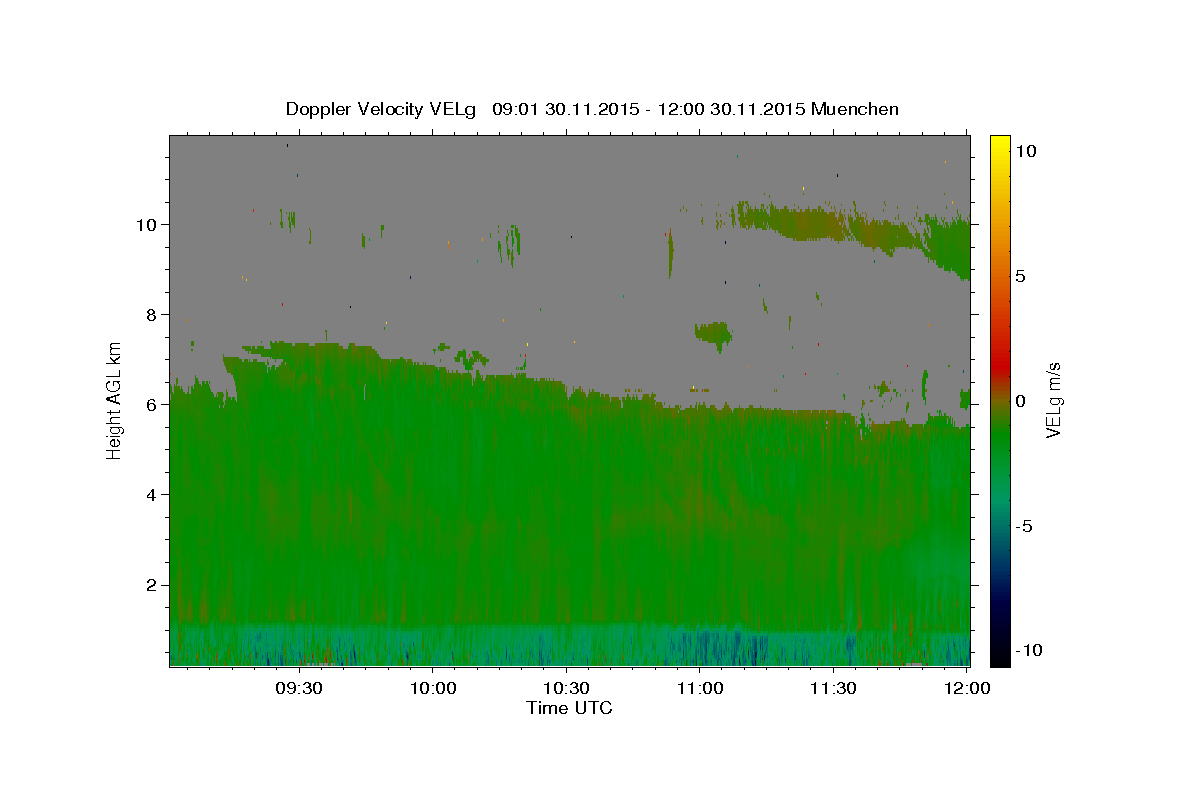
Task: Click the 'Height AGL km' y-axis label
Action: [115, 399]
